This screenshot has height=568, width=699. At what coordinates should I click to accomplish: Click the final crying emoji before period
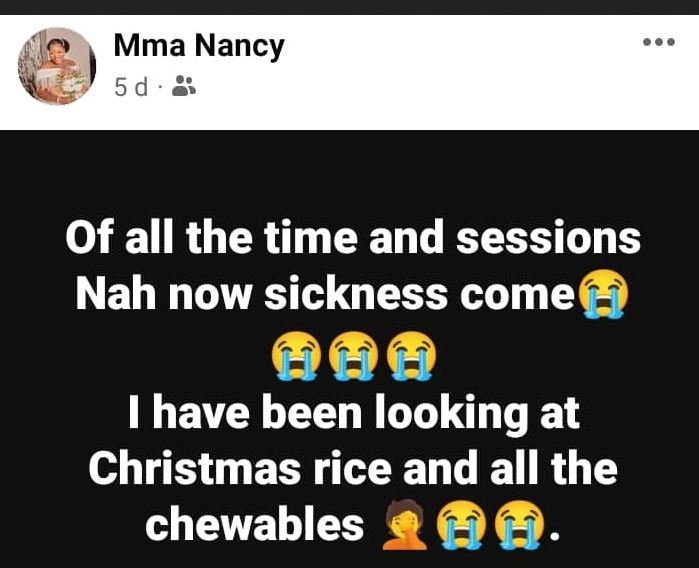(518, 524)
